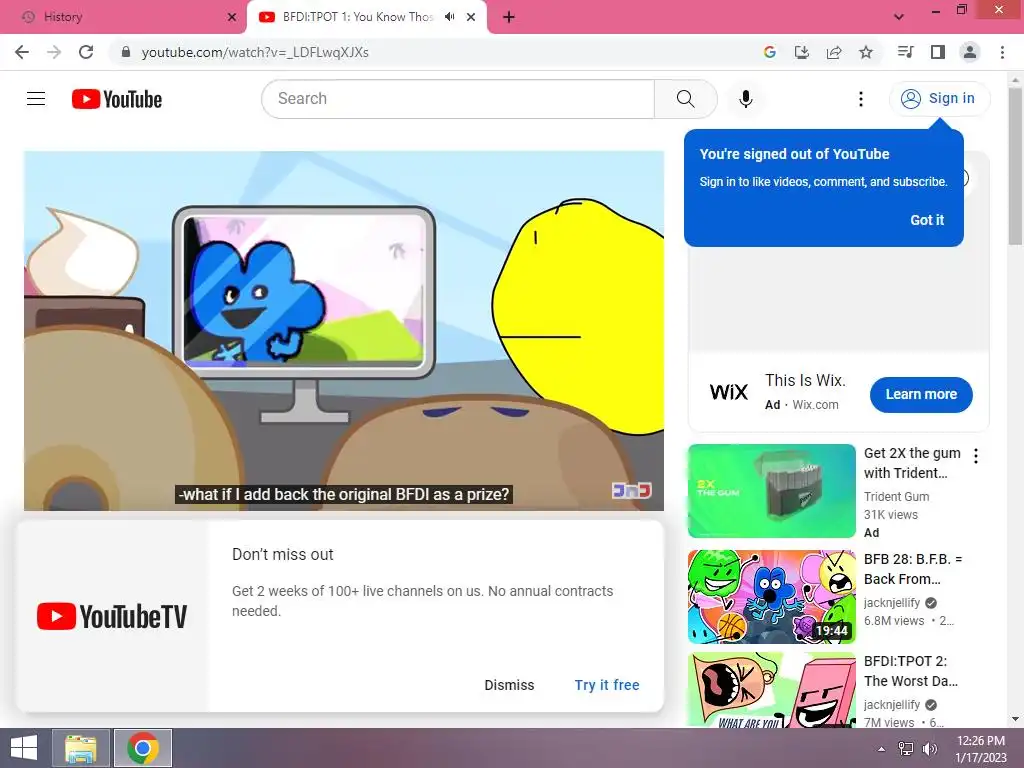This screenshot has width=1024, height=768.
Task: Click 'You're signed out of YouTube' text
Action: [x=794, y=154]
